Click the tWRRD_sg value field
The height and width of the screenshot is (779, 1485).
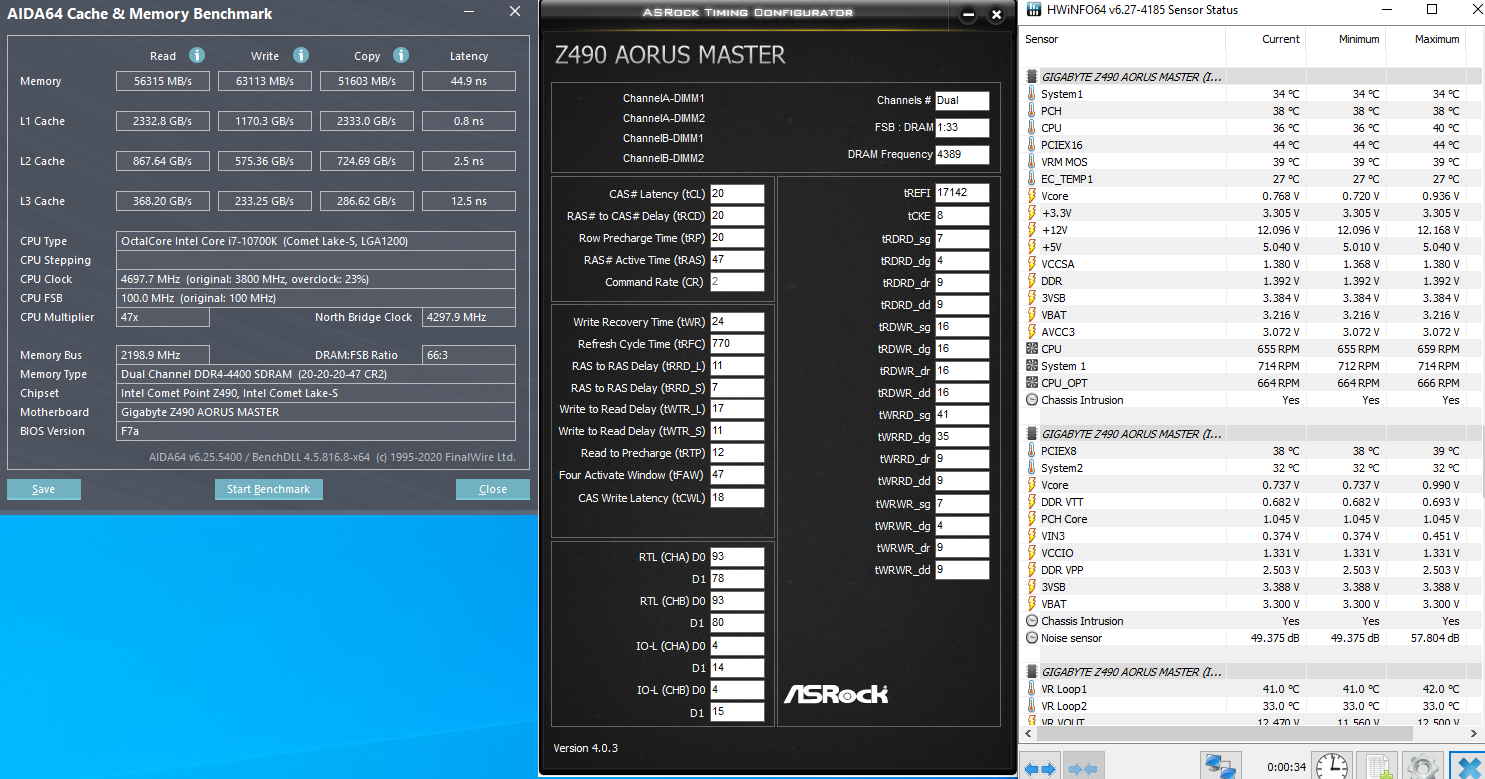click(x=962, y=415)
